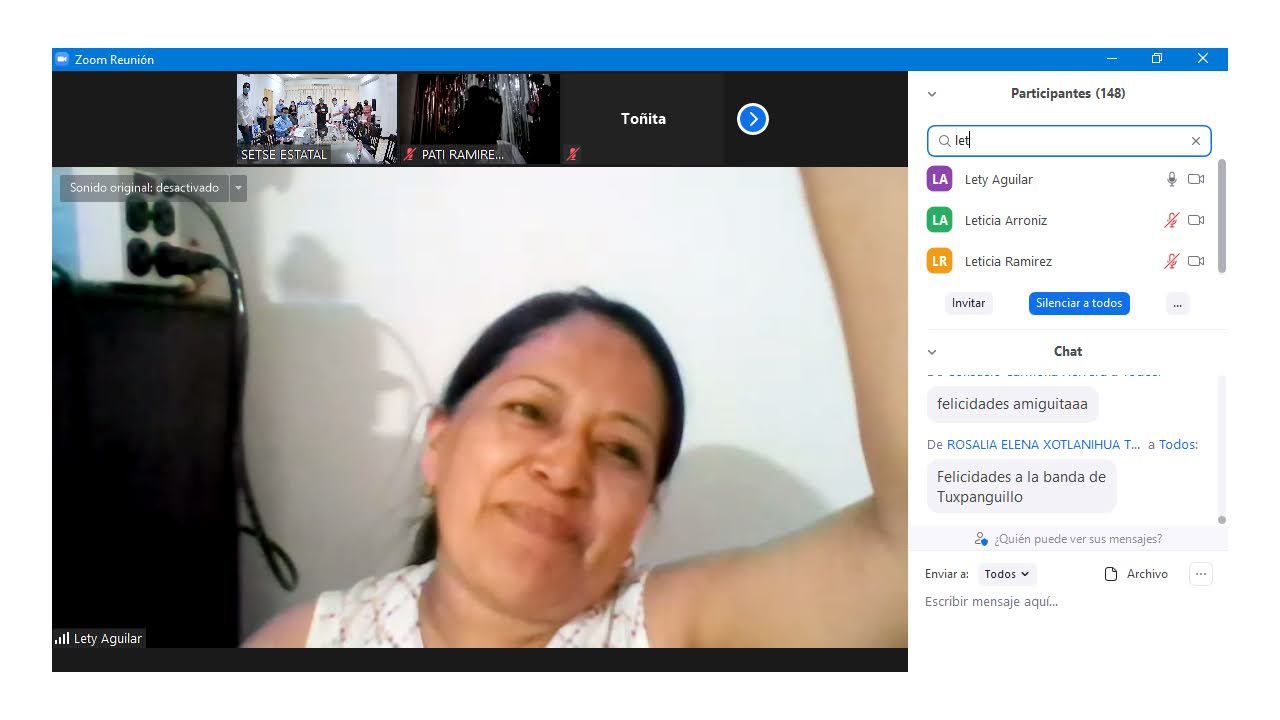Click the felicidades amiguitaaa message

pyautogui.click(x=1013, y=405)
